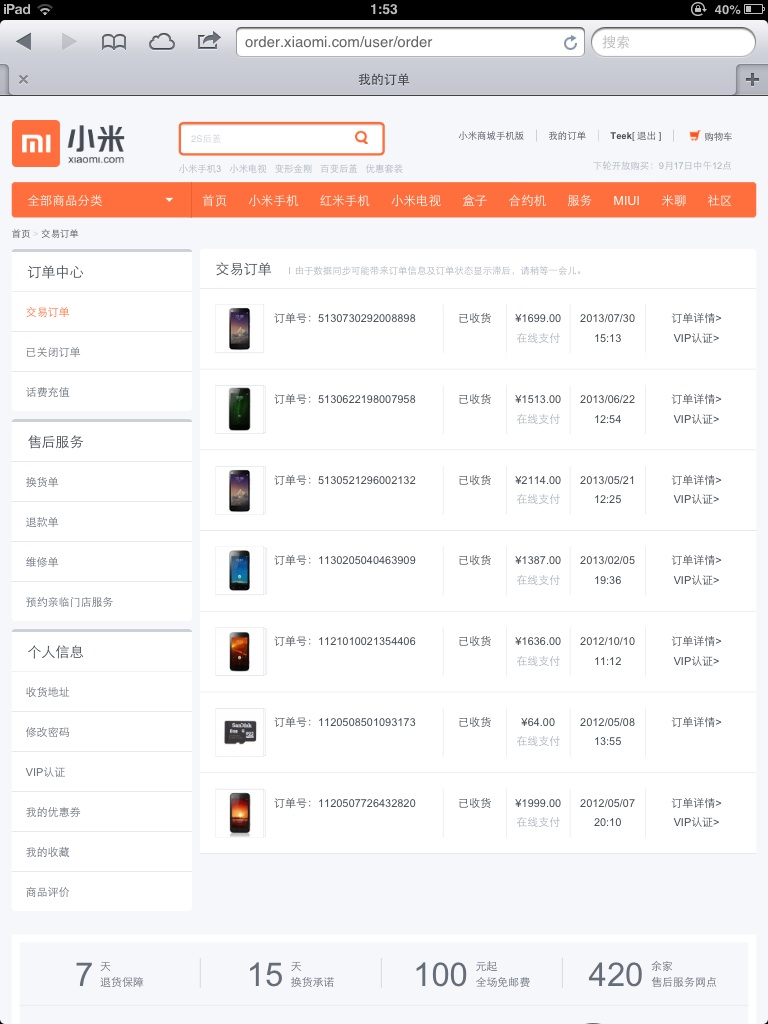The width and height of the screenshot is (768, 1024).
Task: Open 订单详情 for ¥64.00 order
Action: pyautogui.click(x=696, y=722)
